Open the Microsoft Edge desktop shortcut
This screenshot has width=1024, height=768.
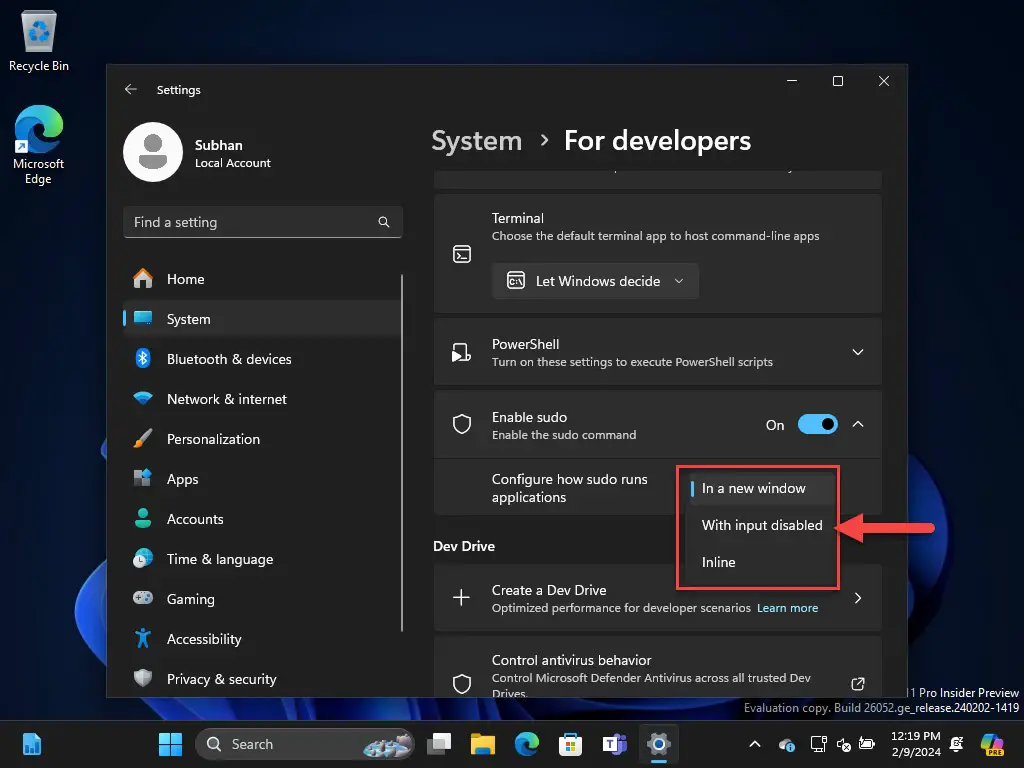39,144
